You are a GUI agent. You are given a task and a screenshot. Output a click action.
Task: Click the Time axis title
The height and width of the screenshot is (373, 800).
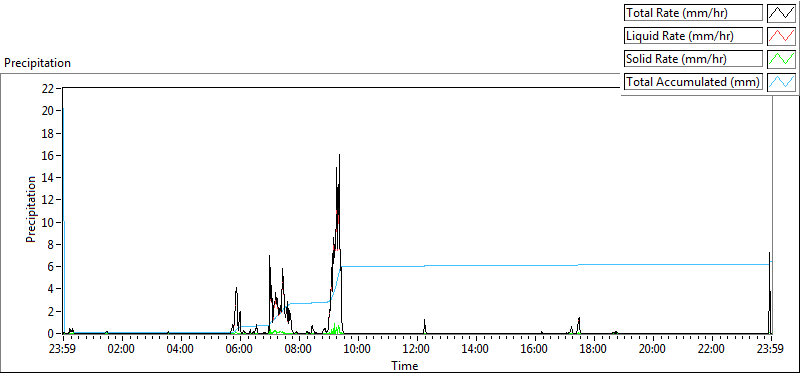405,366
